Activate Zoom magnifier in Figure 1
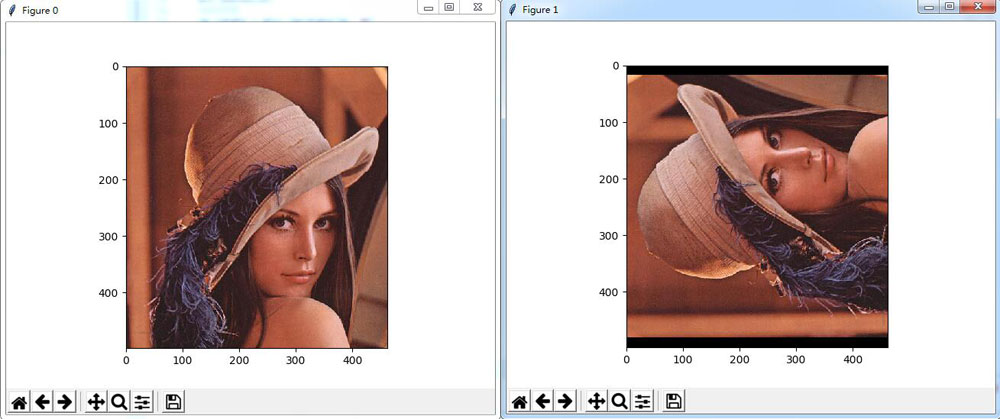Image resolution: width=1000 pixels, height=419 pixels. tap(619, 402)
